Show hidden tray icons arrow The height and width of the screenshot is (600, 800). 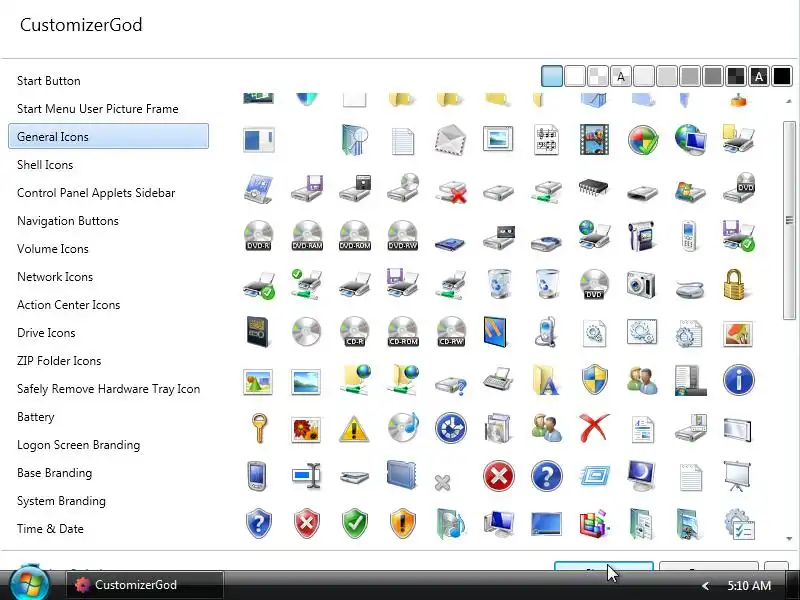pyautogui.click(x=706, y=586)
